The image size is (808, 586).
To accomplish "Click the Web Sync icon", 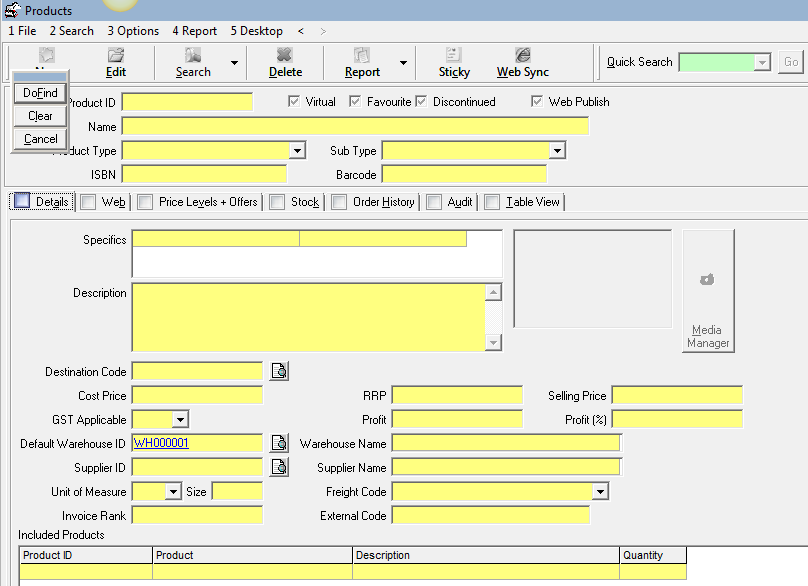I will click(523, 55).
